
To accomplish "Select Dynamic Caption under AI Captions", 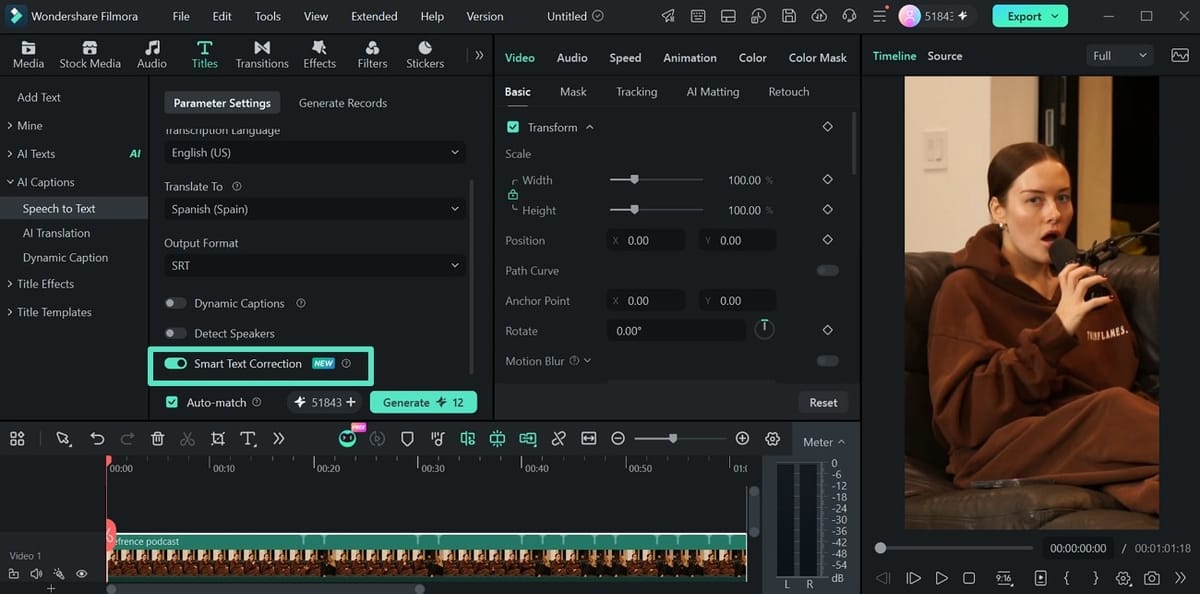I will click(x=65, y=257).
